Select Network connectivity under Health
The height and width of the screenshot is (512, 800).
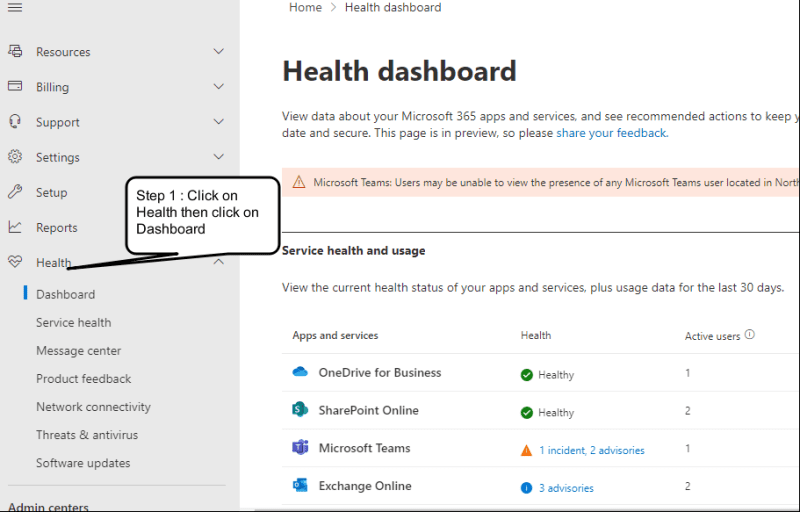coord(93,406)
